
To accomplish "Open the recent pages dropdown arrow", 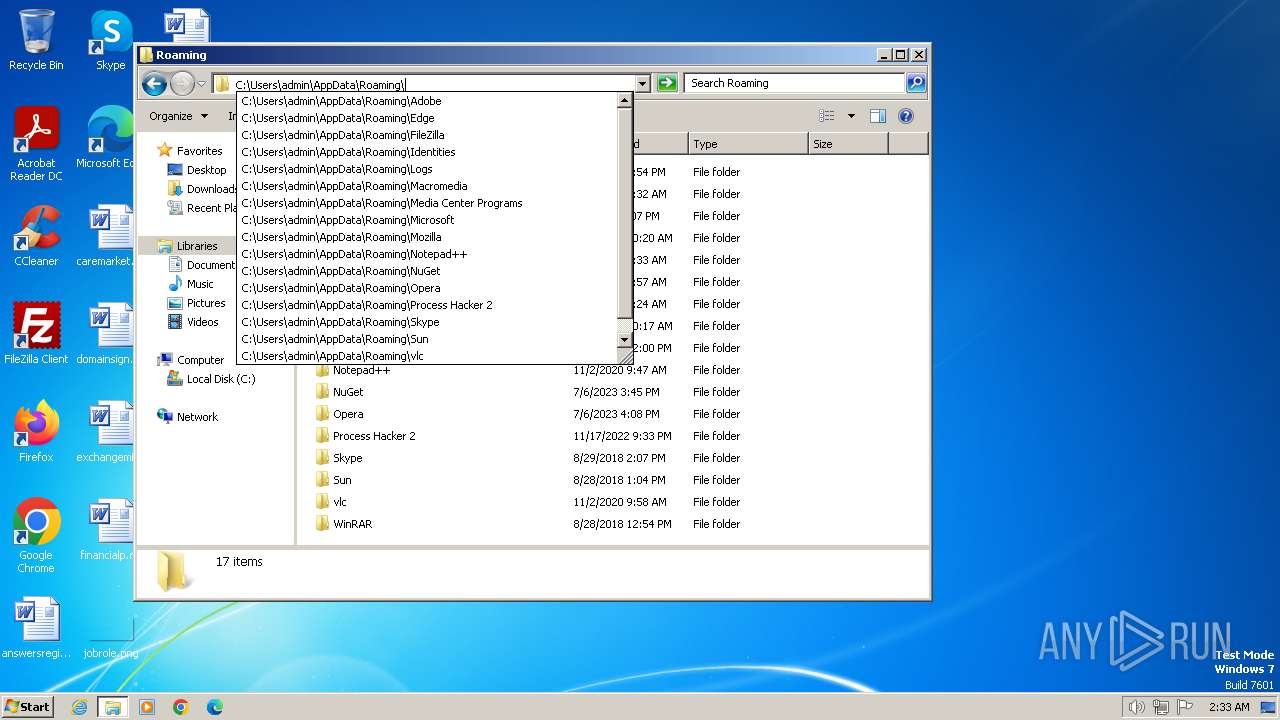I will coord(202,84).
